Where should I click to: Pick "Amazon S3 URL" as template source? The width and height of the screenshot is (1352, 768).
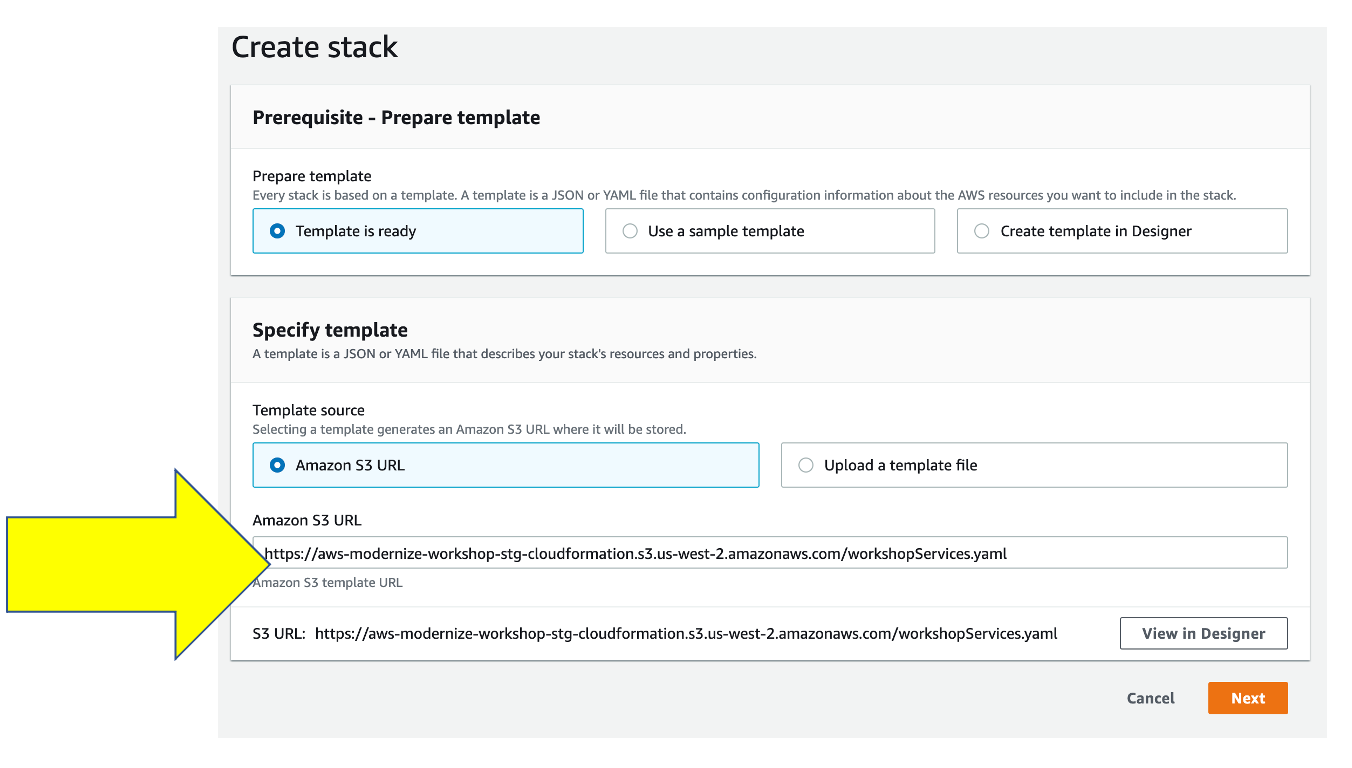pyautogui.click(x=278, y=465)
